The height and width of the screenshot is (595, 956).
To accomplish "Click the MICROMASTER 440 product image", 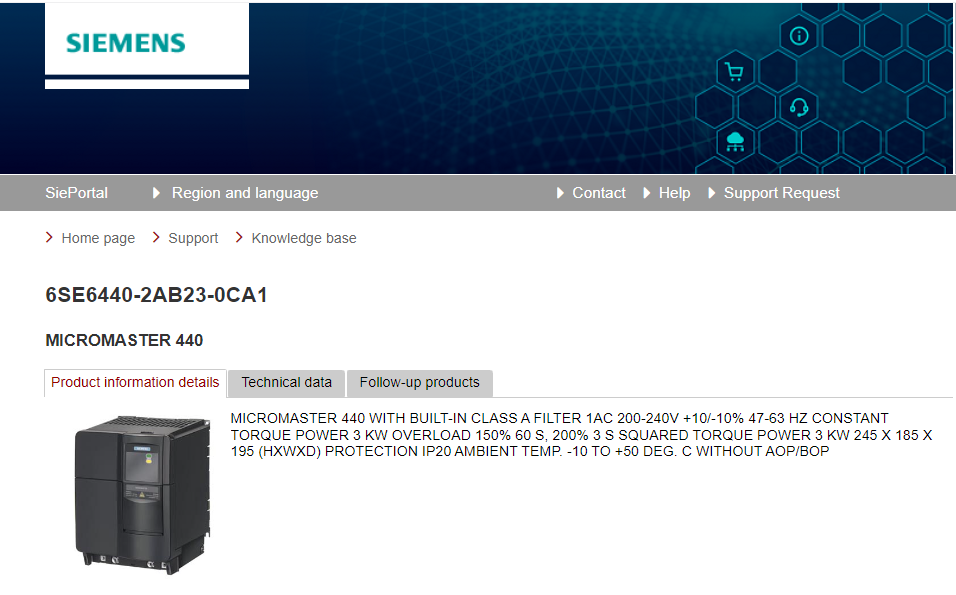I will coord(142,495).
